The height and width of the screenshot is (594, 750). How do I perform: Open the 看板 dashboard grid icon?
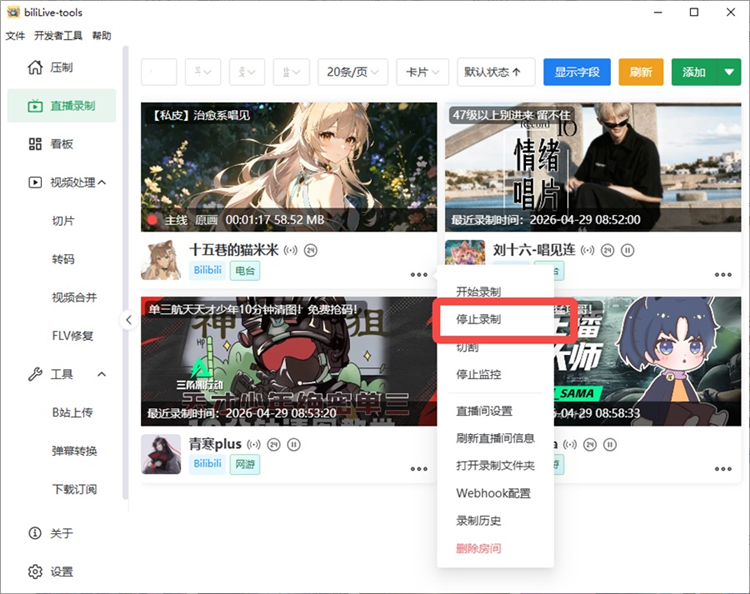point(35,144)
